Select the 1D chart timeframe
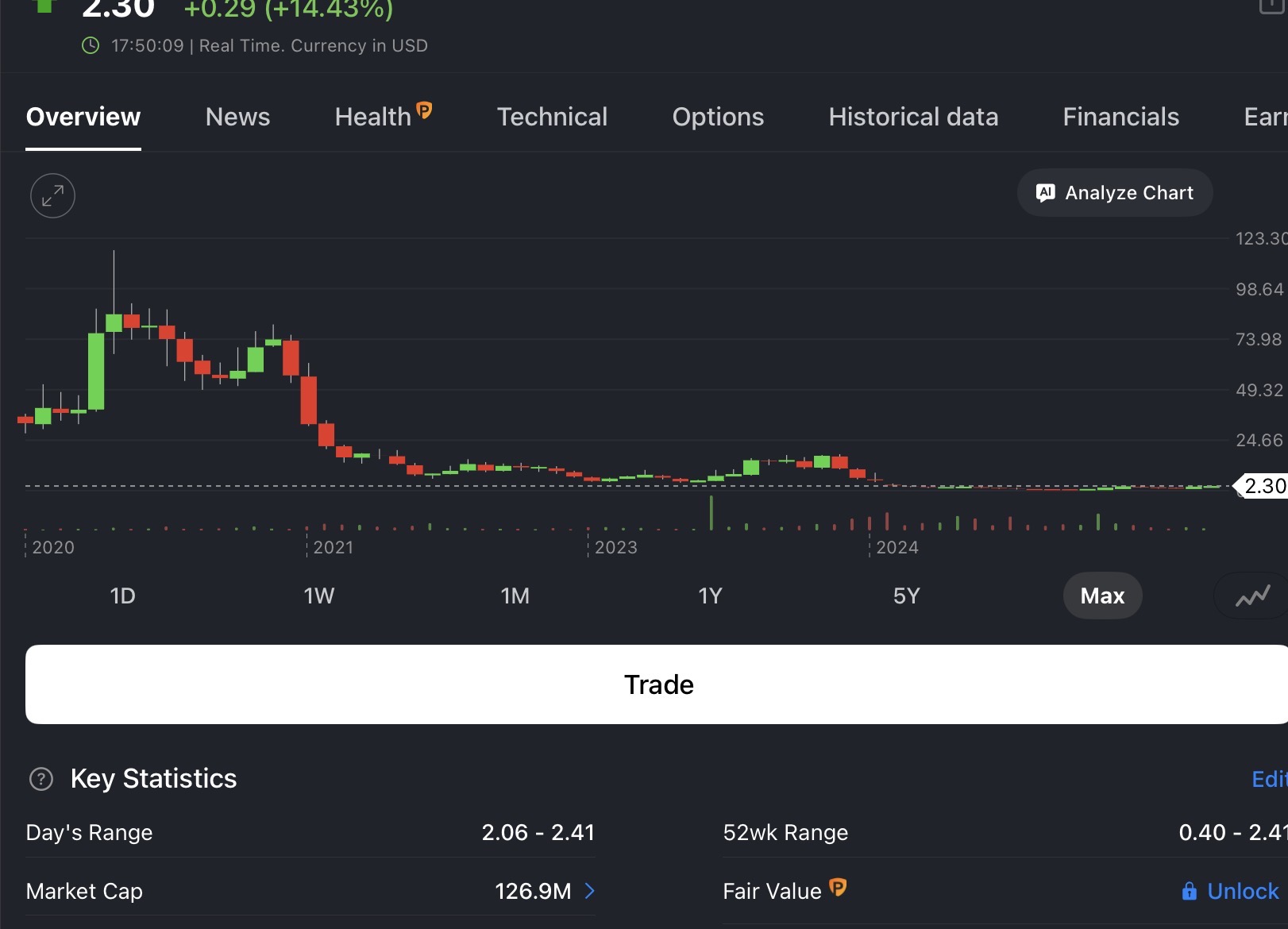This screenshot has height=929, width=1288. coord(122,596)
